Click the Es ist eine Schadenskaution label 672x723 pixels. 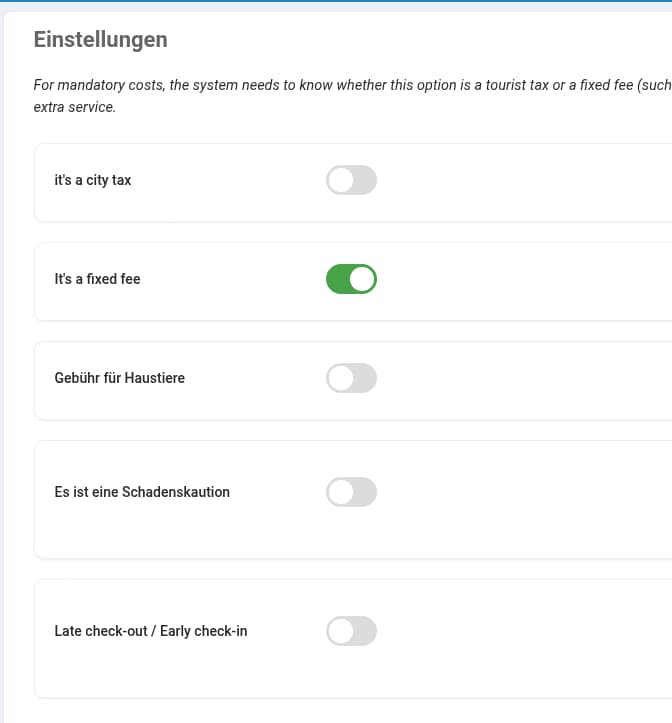[142, 492]
